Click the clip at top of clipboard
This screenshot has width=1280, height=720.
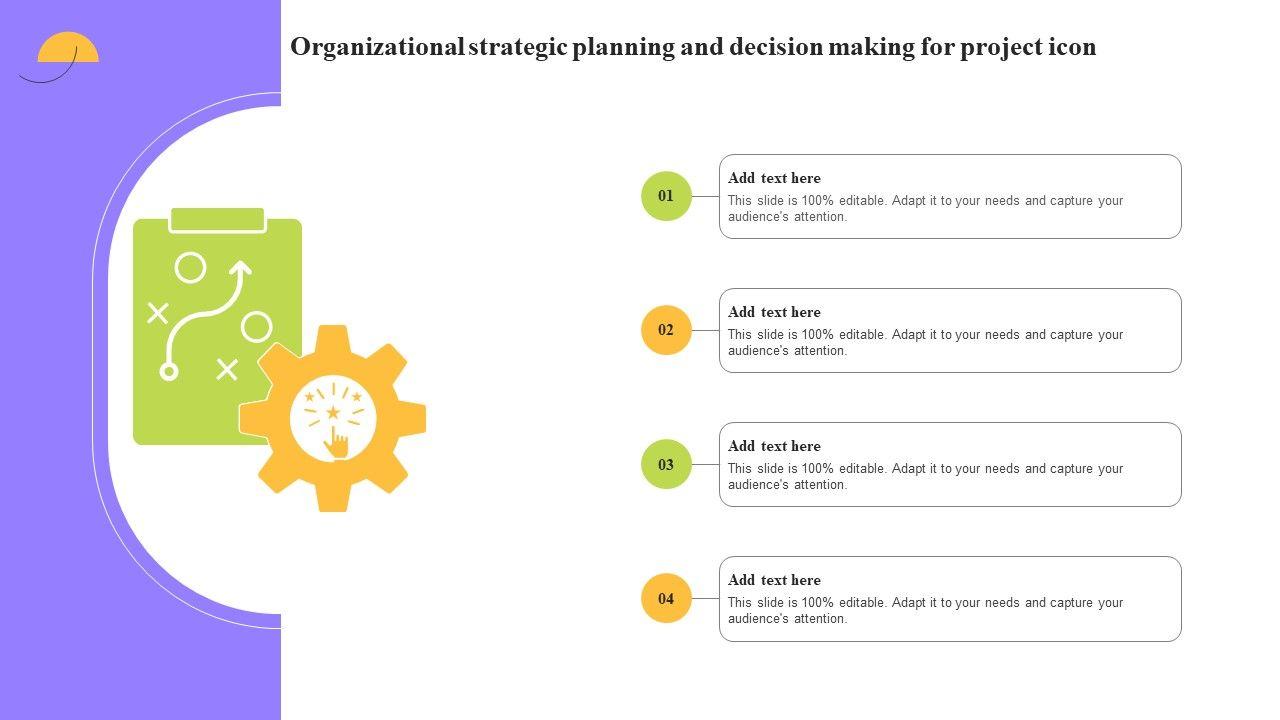click(x=217, y=220)
